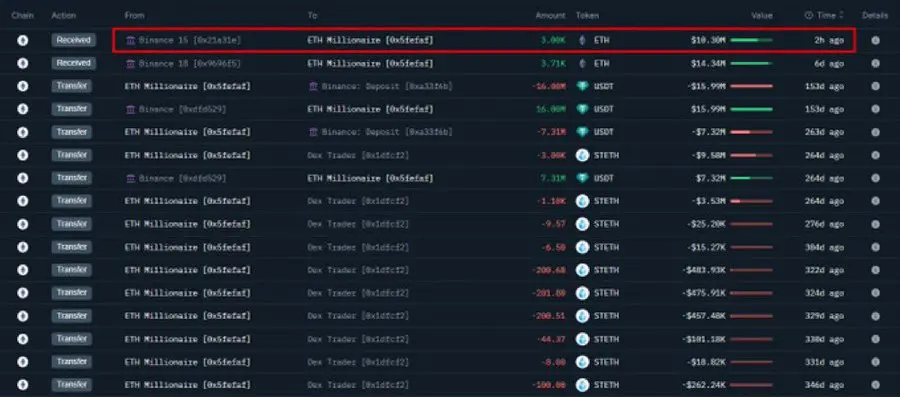Select the time cell '2h ago'
900x397 pixels.
(x=829, y=40)
